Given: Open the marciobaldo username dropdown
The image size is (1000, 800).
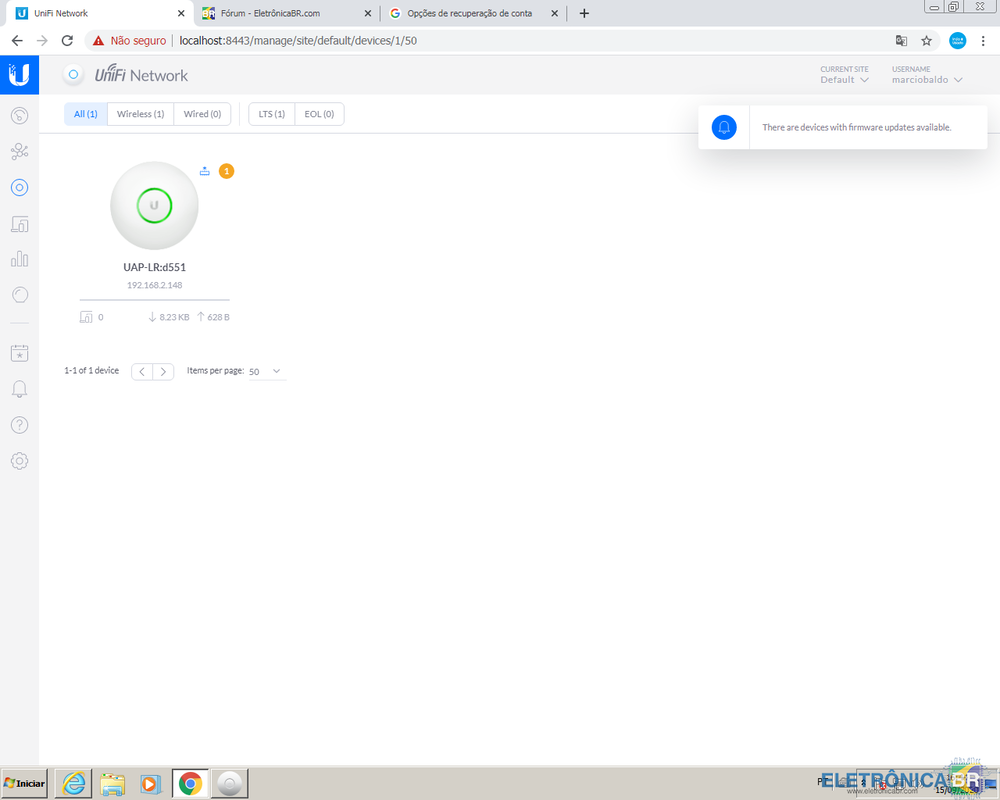Looking at the screenshot, I should (926, 79).
